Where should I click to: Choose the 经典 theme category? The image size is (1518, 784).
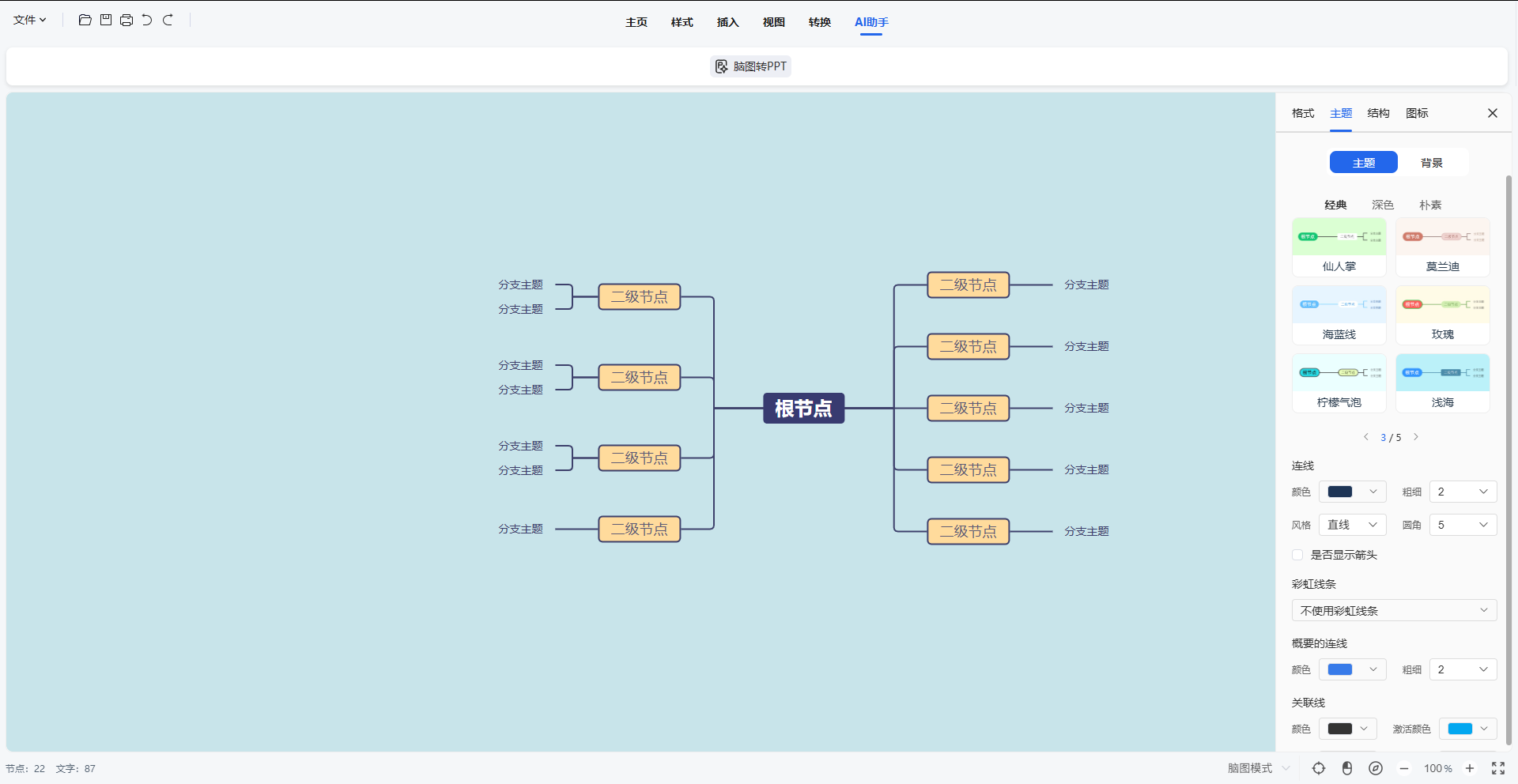coord(1335,205)
